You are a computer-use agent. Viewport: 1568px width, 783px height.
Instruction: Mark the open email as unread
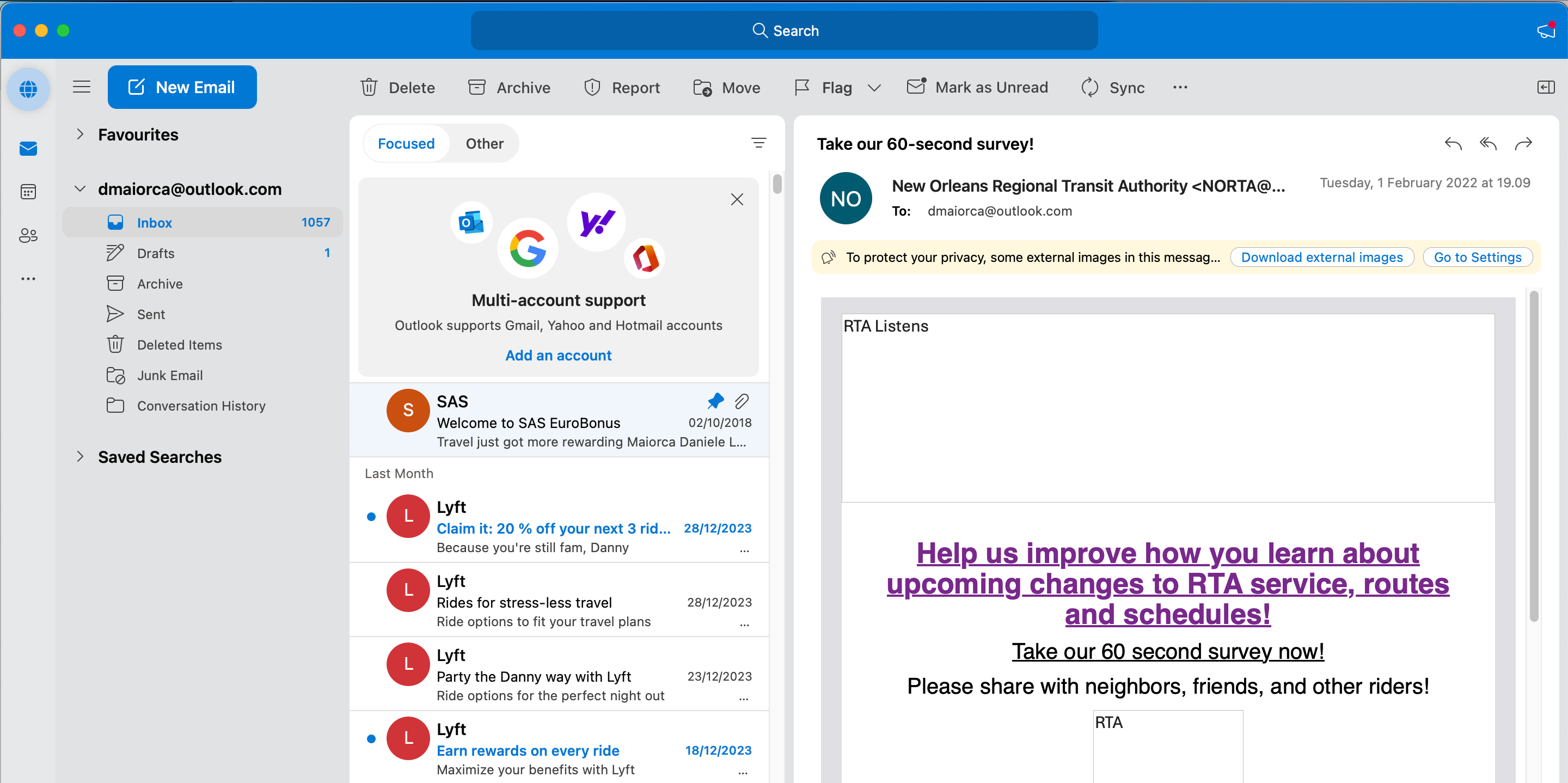point(978,87)
